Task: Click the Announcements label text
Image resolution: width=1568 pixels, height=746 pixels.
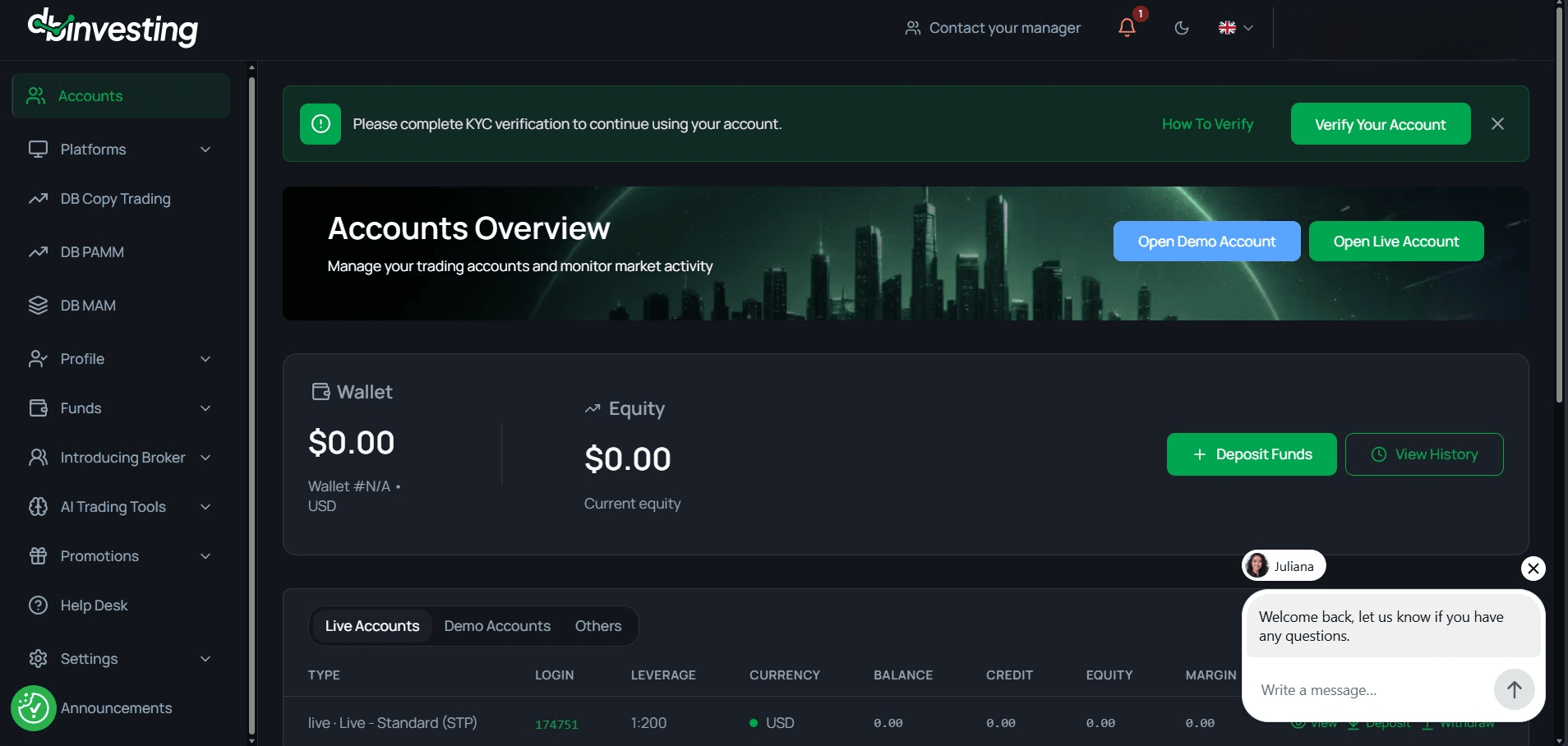Action: [116, 708]
